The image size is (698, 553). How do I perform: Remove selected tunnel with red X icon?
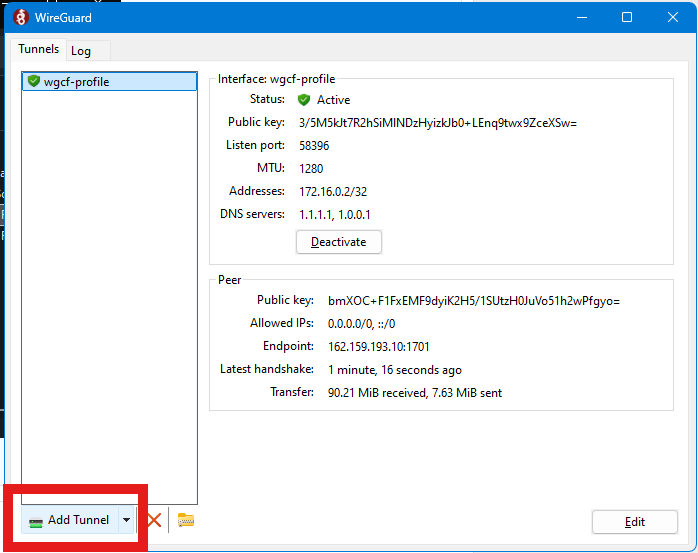pos(154,520)
